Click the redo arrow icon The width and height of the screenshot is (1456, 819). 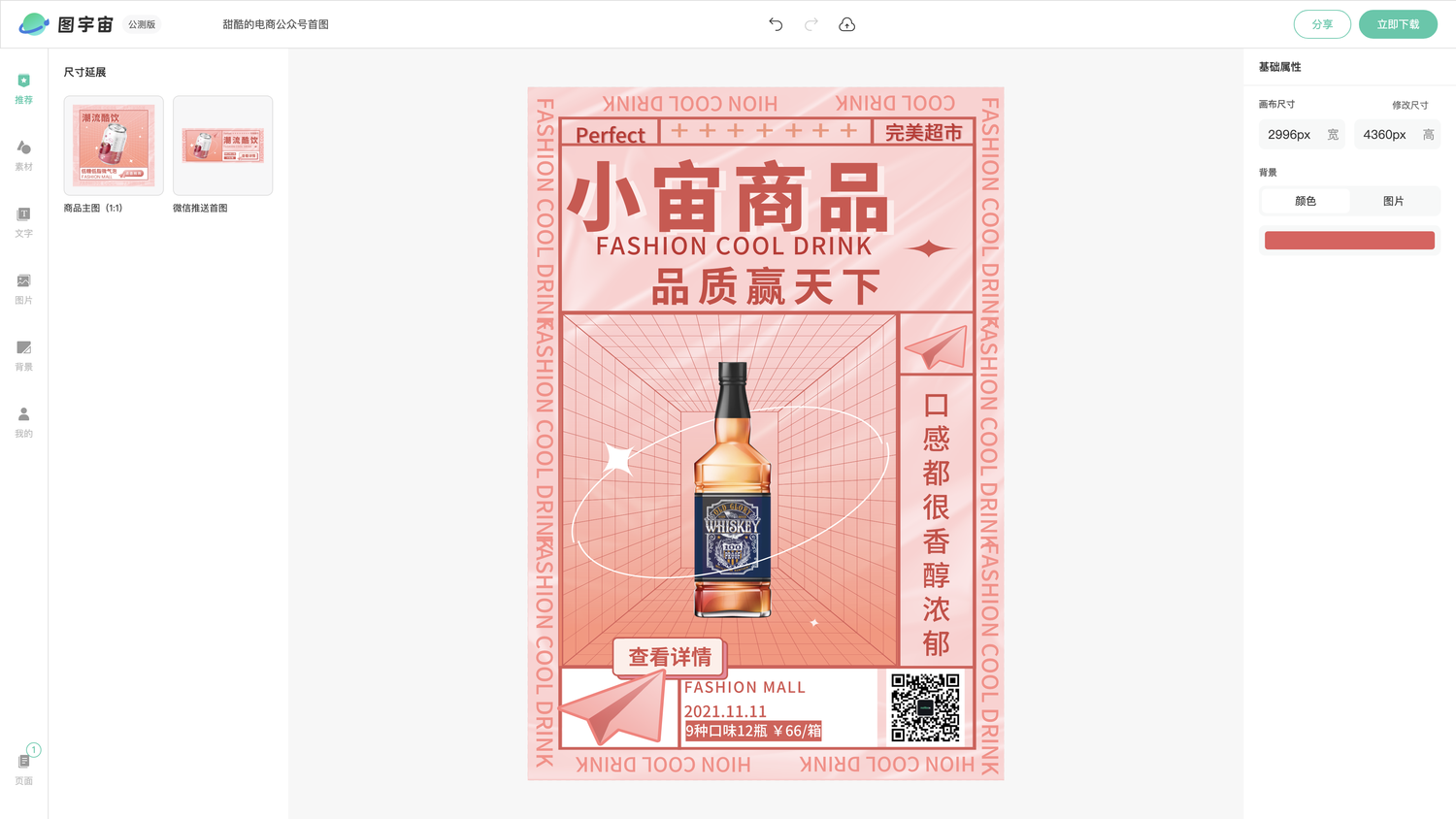[x=811, y=24]
